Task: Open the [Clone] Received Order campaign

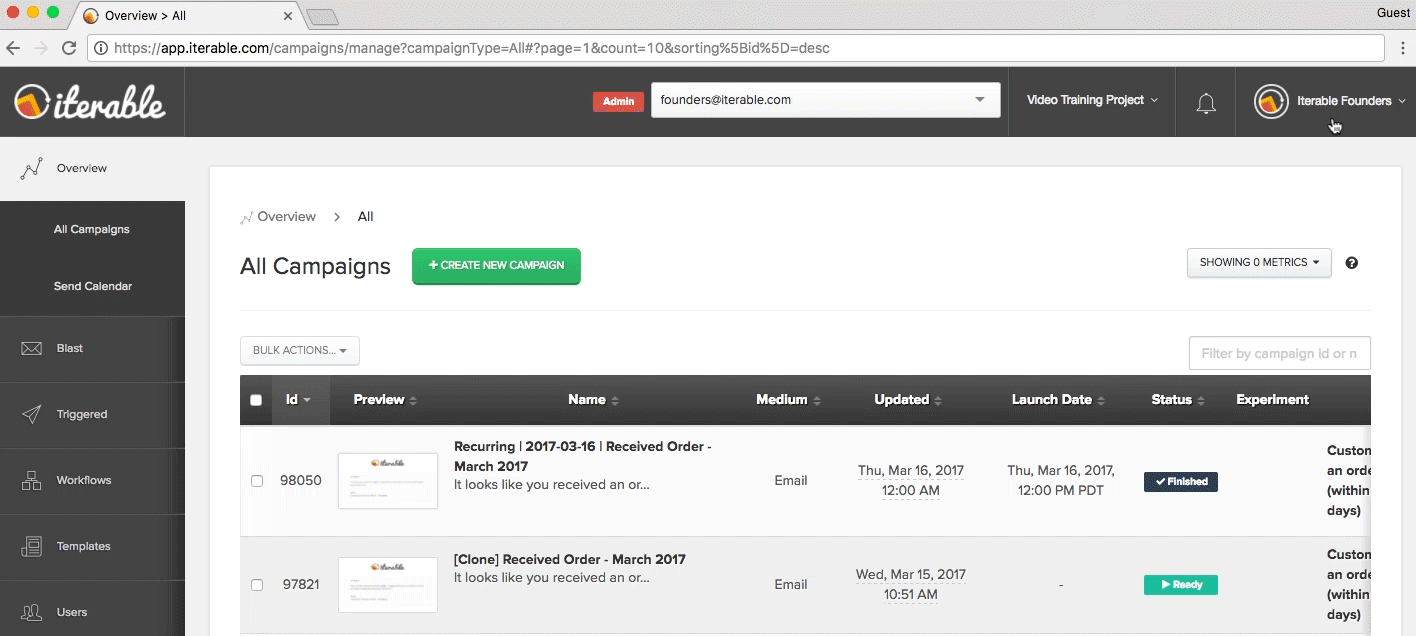Action: coord(570,559)
